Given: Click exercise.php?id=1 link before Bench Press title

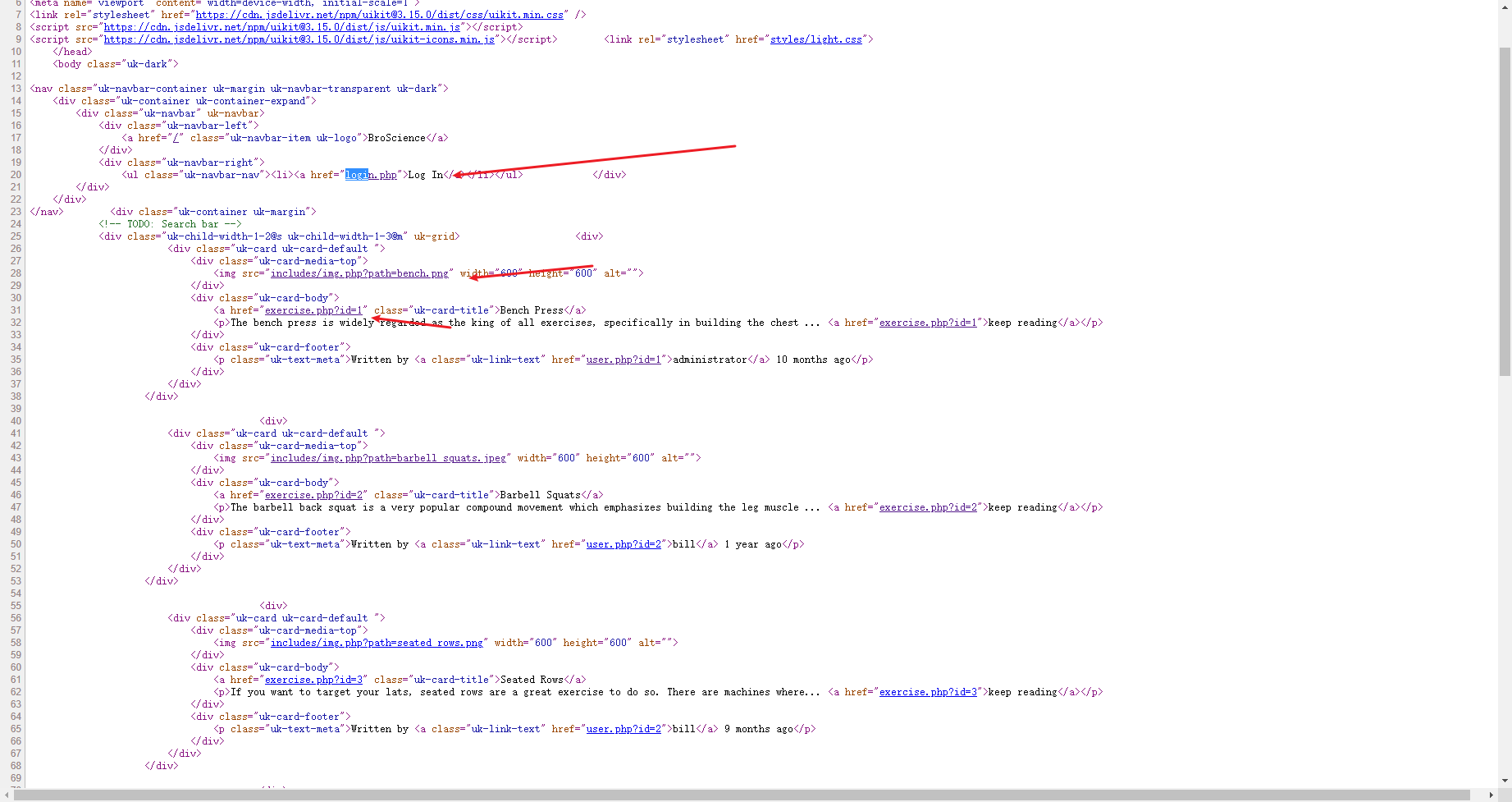Looking at the screenshot, I should [313, 310].
